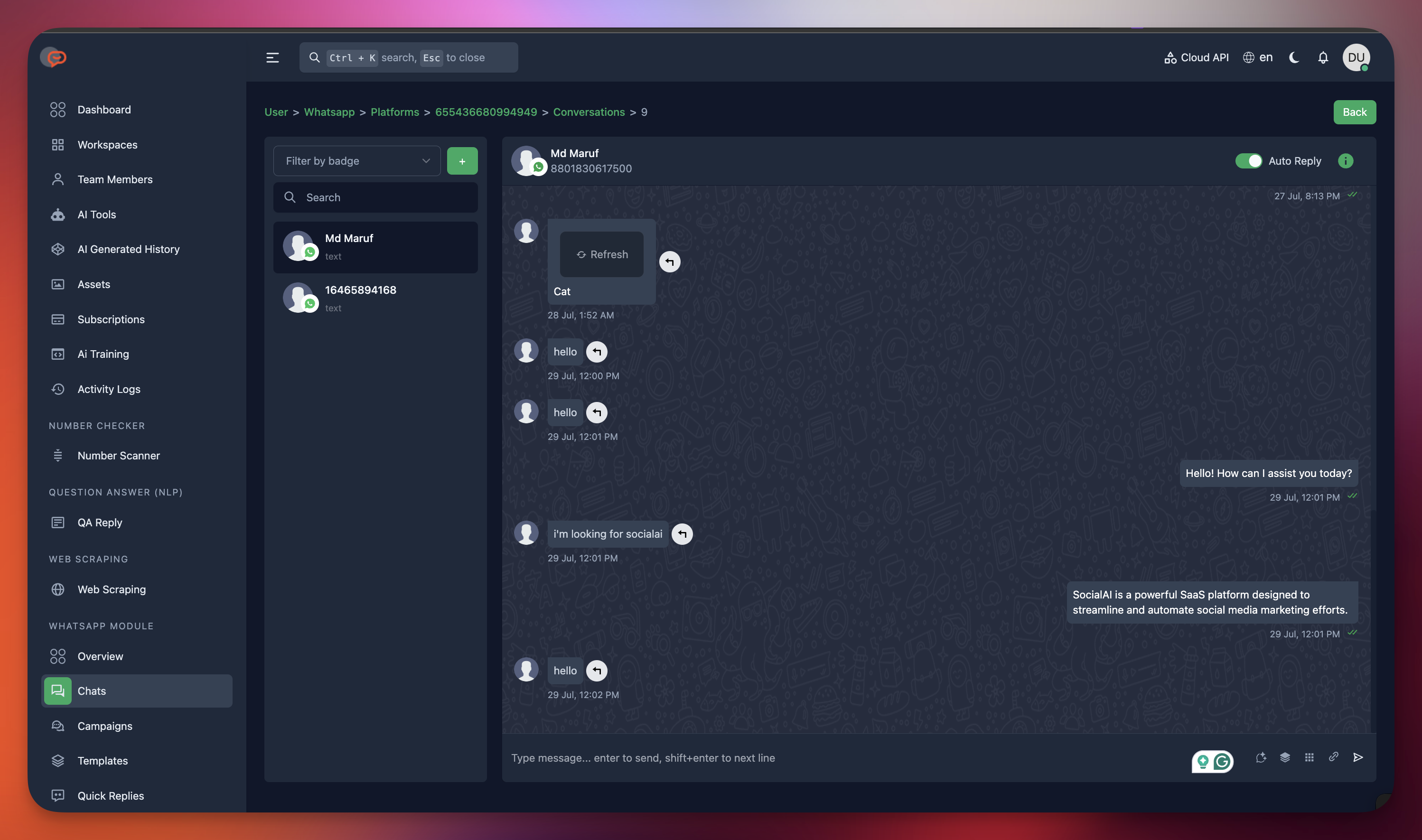
Task: Click the Conversations breadcrumb link
Action: click(589, 112)
